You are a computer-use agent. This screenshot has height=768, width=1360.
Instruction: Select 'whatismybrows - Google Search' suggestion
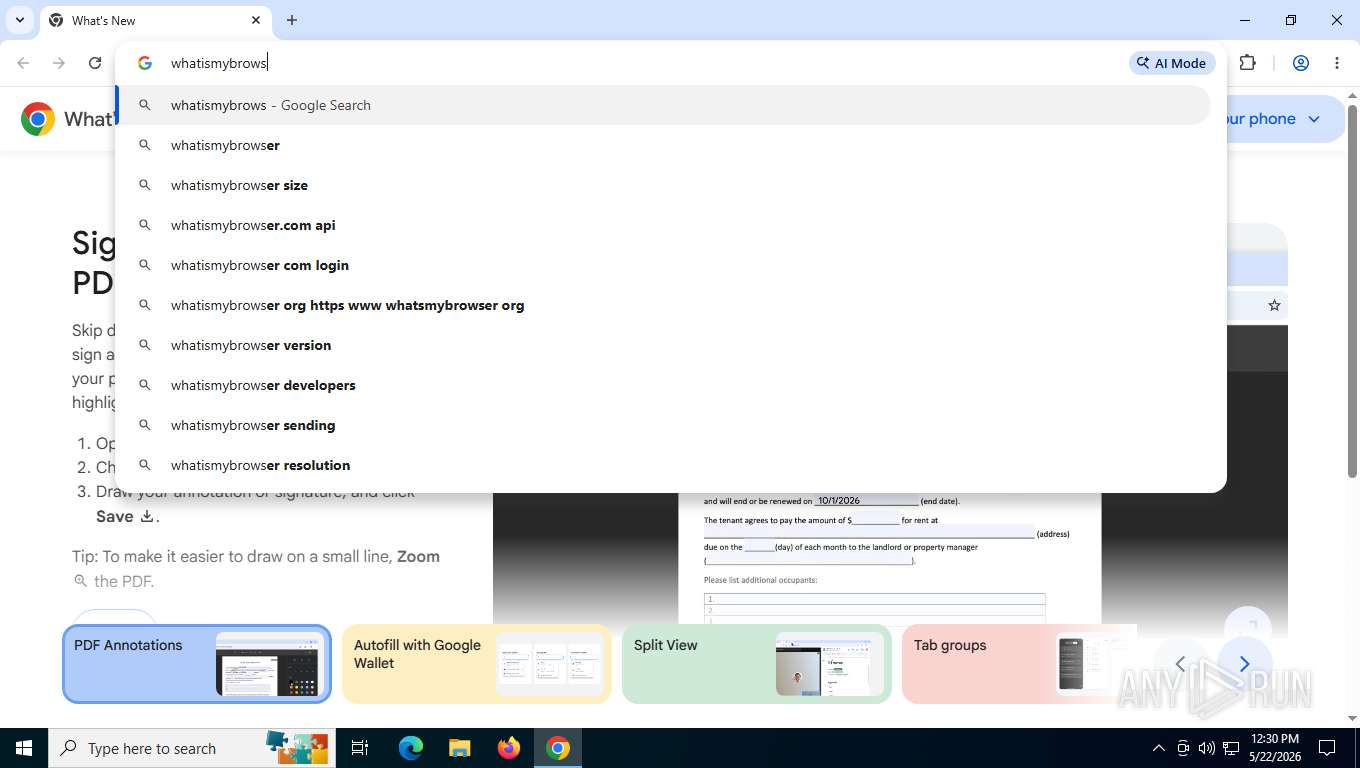point(664,105)
